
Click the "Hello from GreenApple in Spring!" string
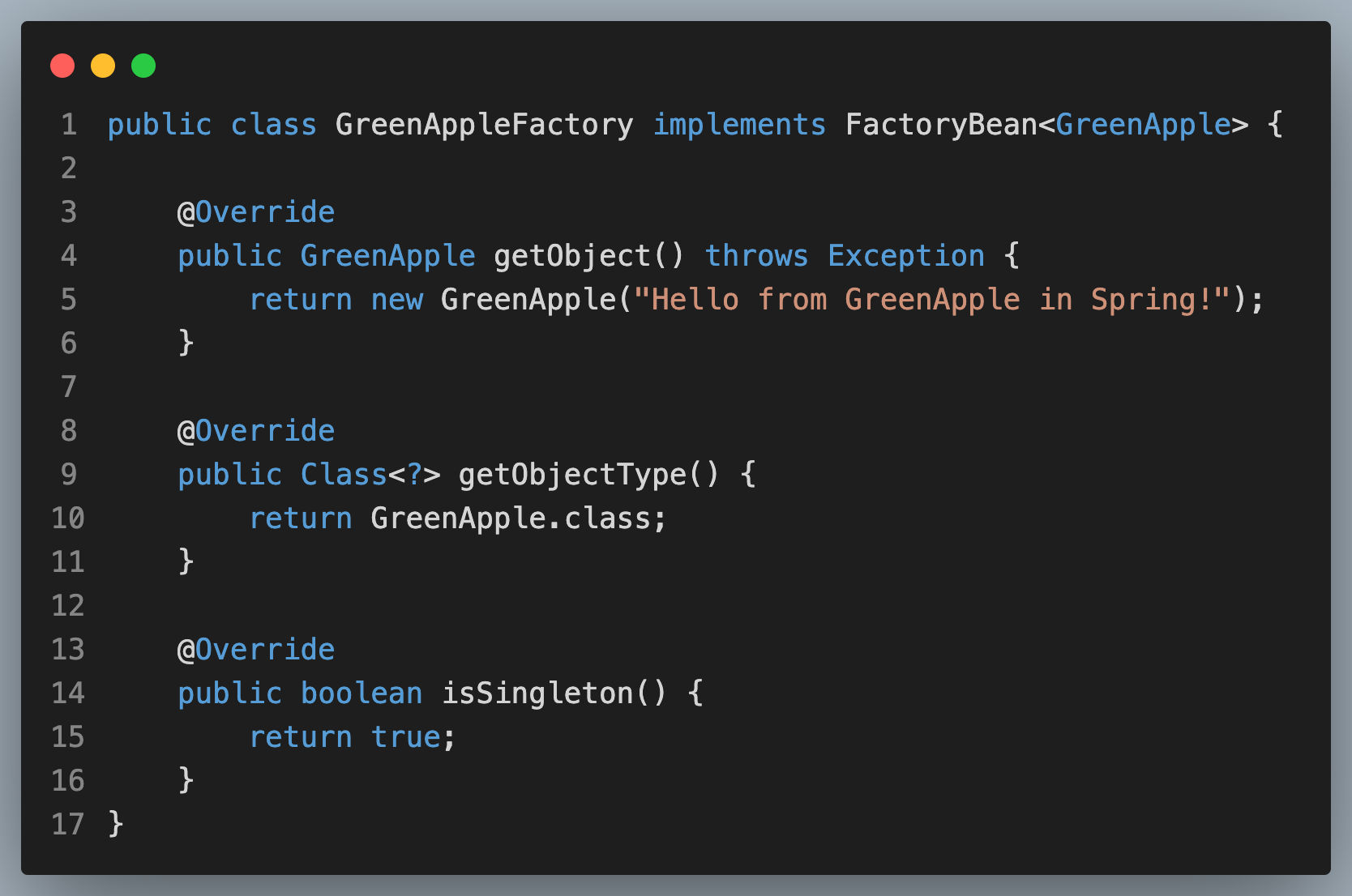pyautogui.click(x=932, y=300)
